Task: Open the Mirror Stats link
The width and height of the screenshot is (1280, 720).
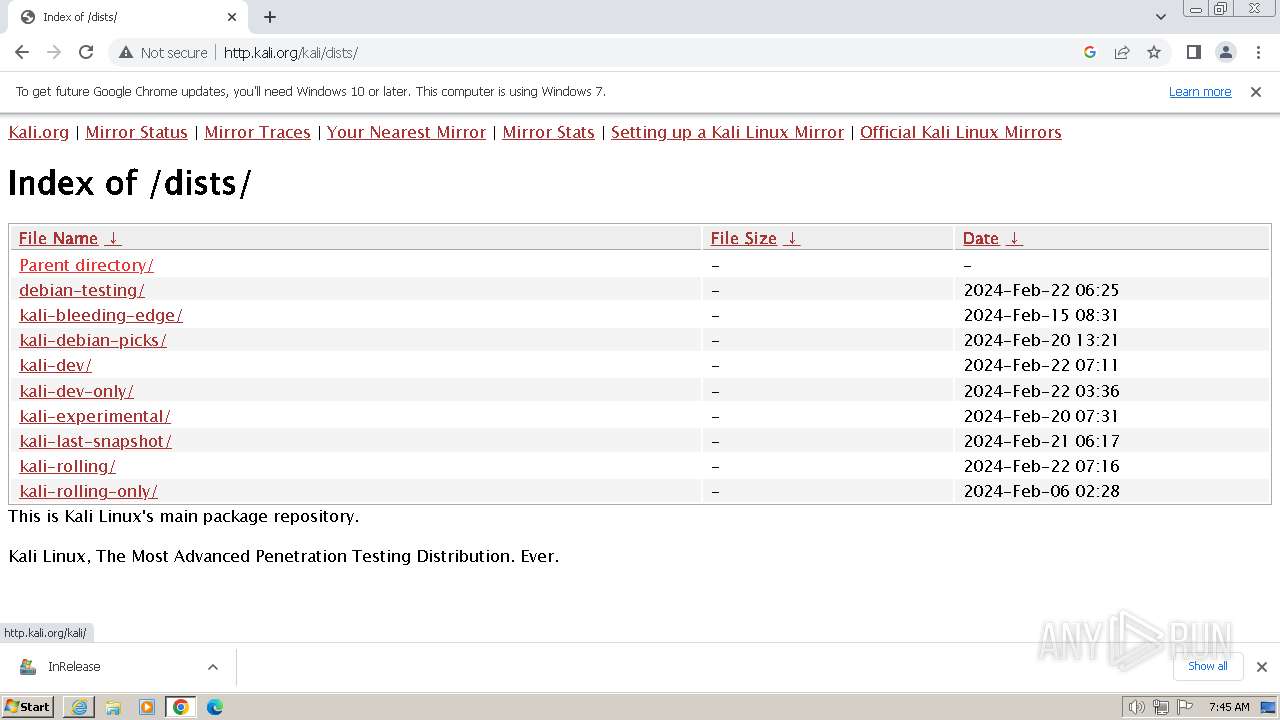Action: click(x=548, y=132)
